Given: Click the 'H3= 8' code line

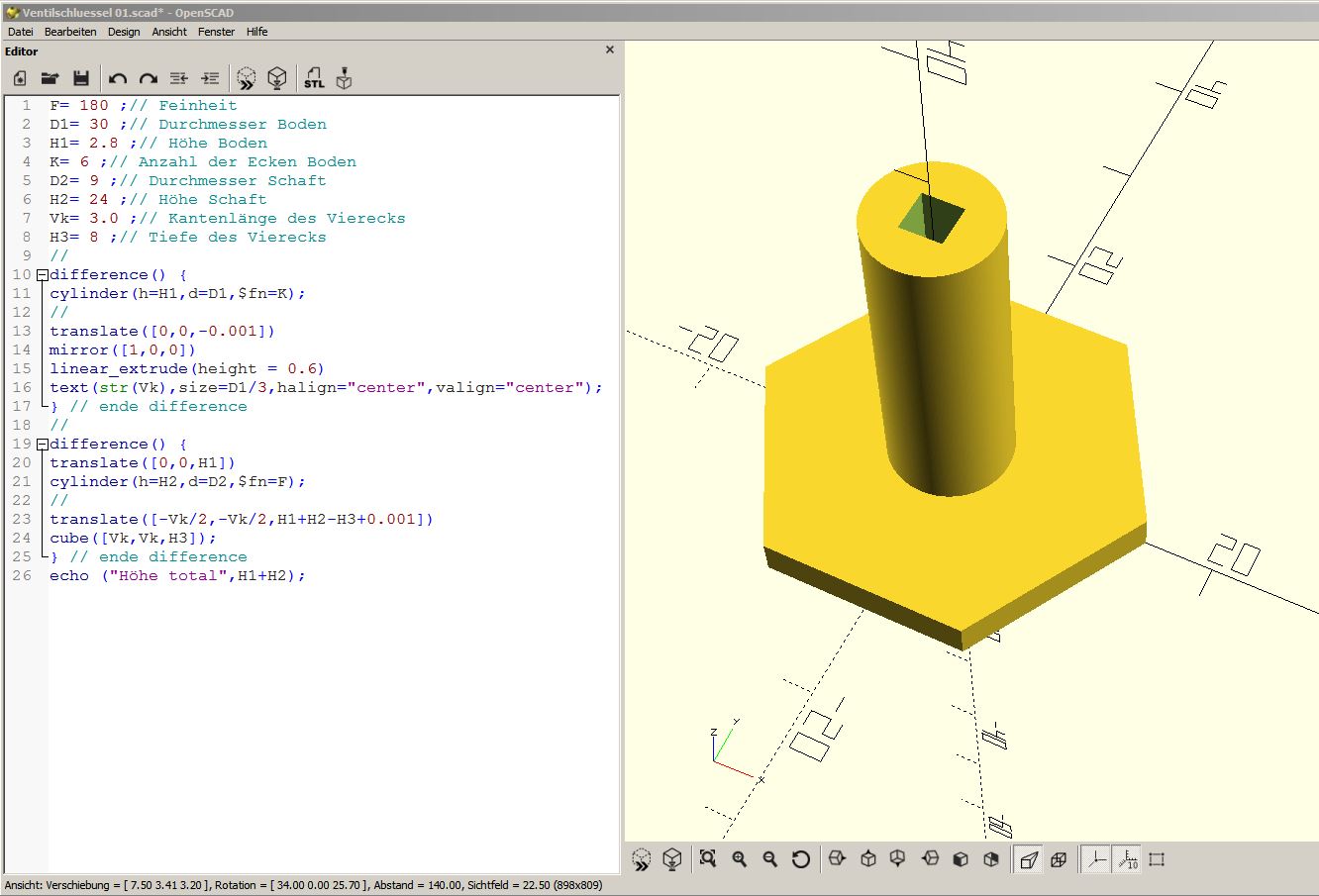Looking at the screenshot, I should (x=188, y=237).
